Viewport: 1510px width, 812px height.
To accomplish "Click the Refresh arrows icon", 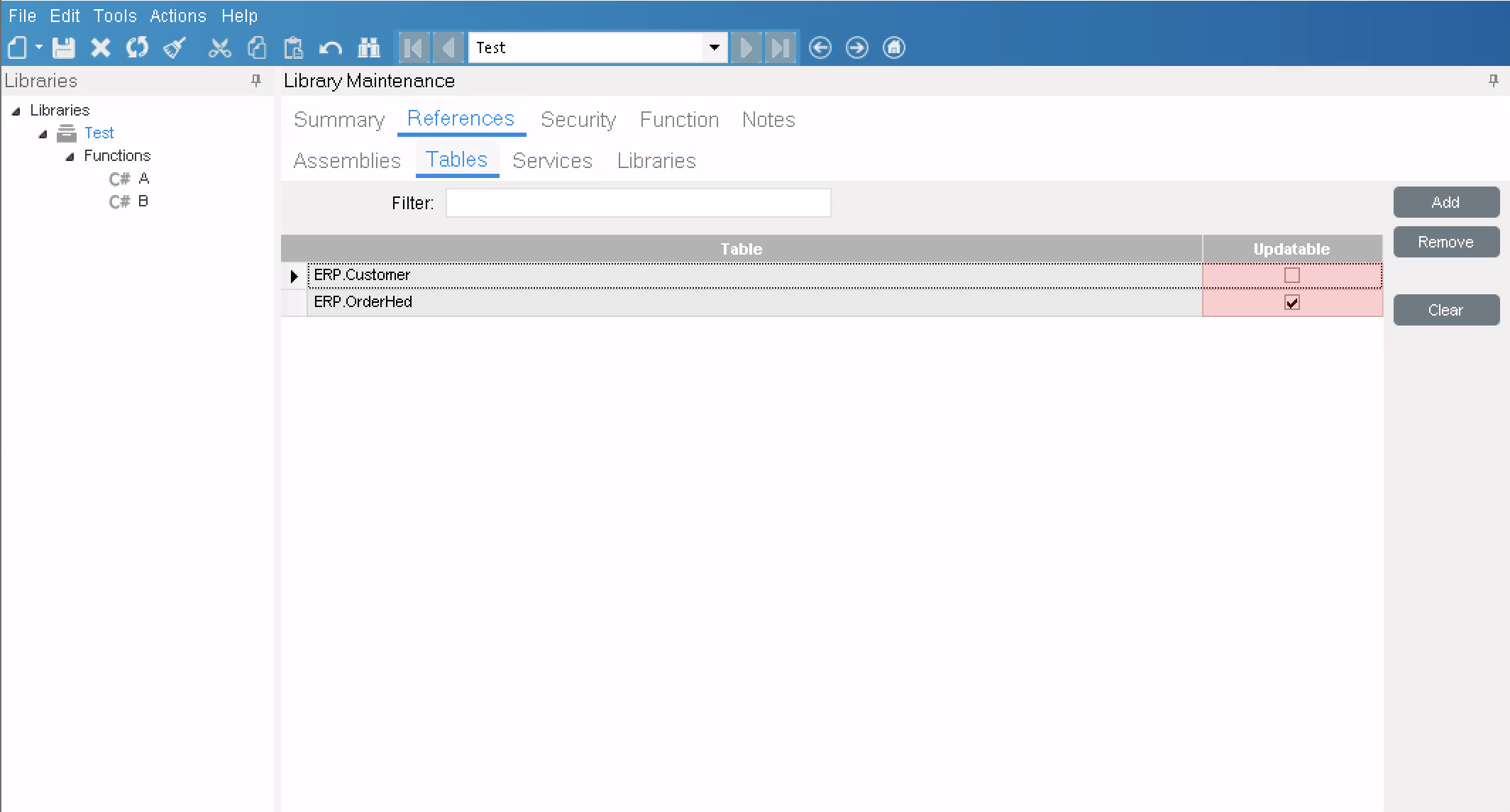I will pyautogui.click(x=137, y=48).
